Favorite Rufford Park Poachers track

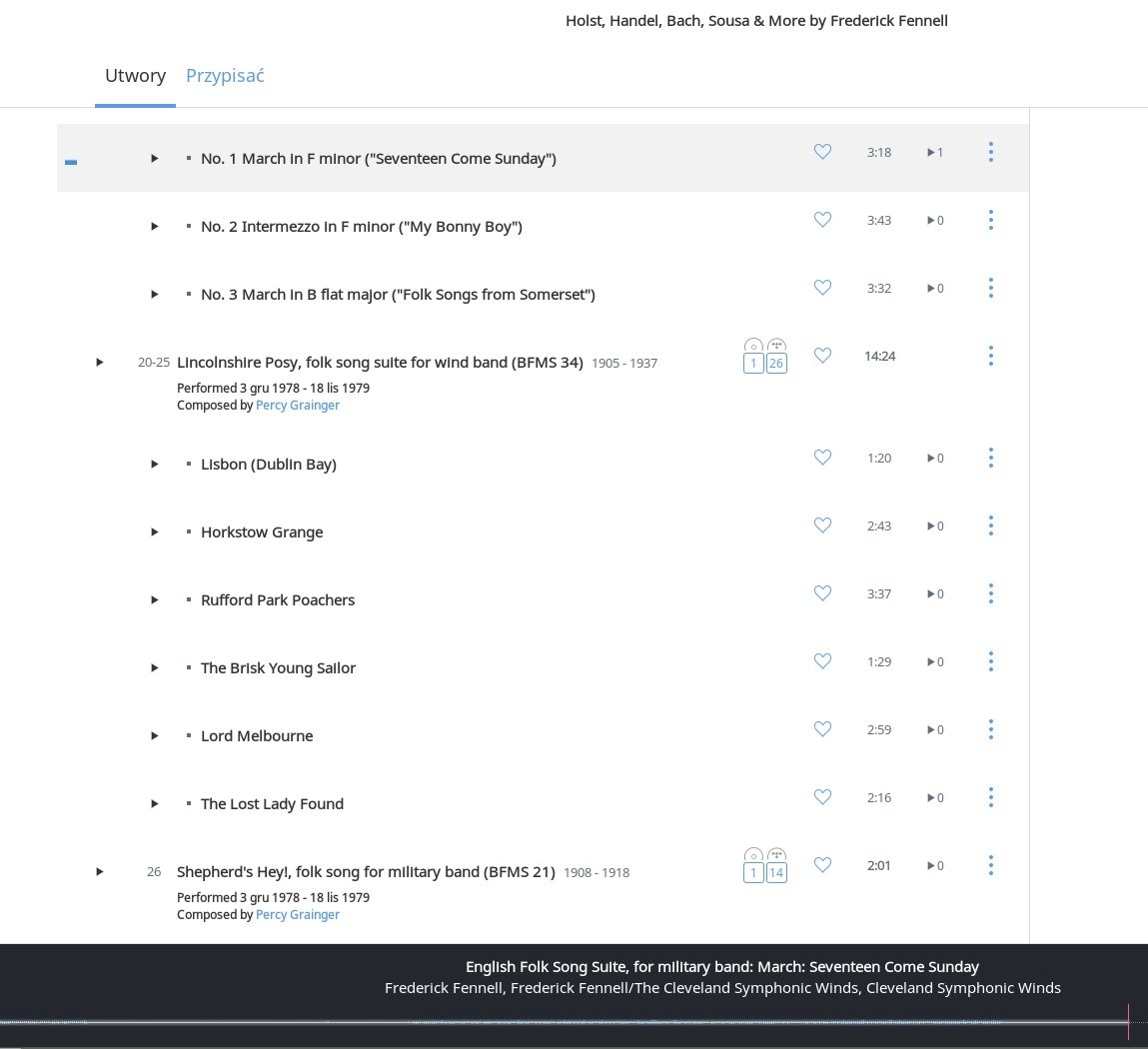(823, 593)
